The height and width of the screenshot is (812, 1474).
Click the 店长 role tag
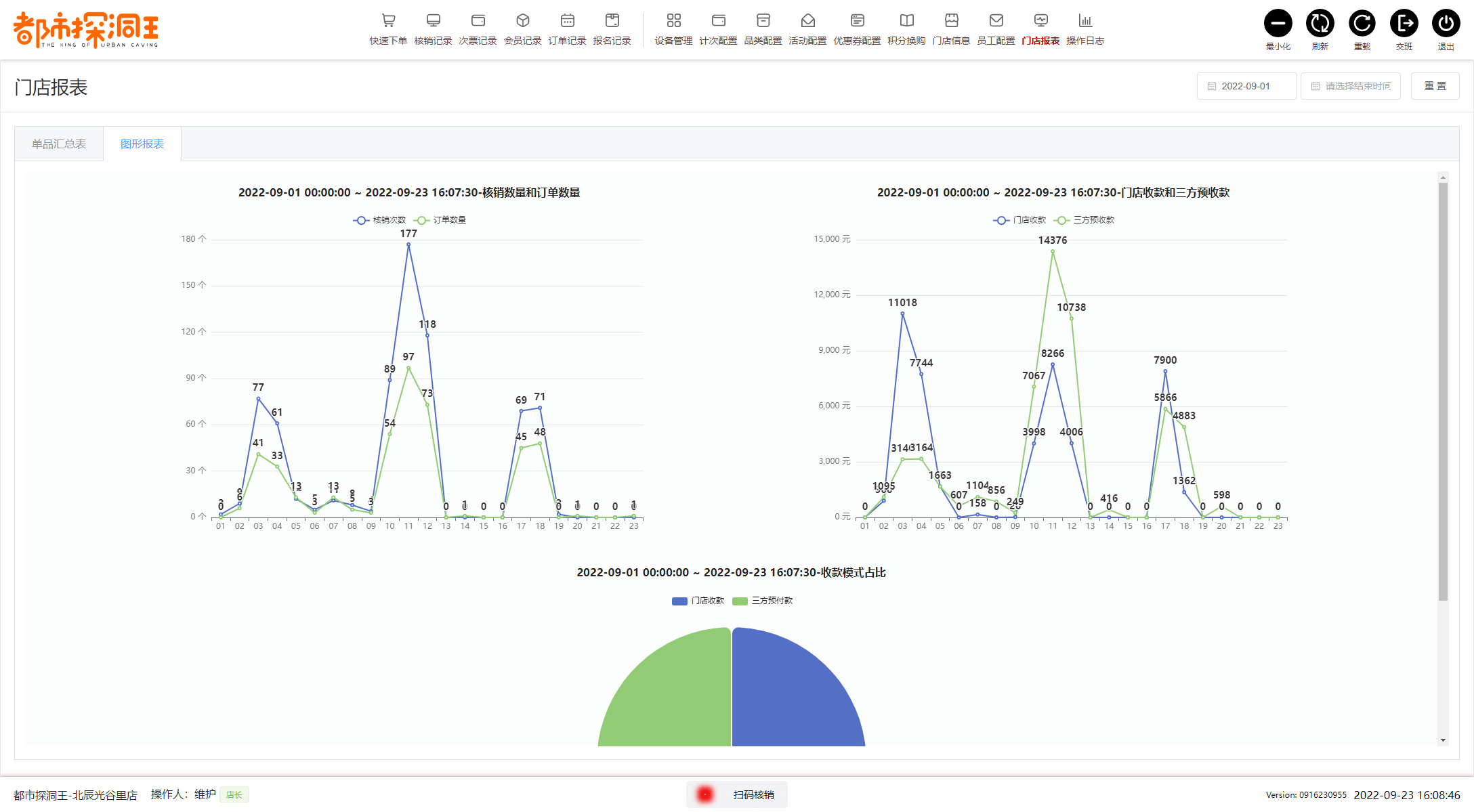234,794
